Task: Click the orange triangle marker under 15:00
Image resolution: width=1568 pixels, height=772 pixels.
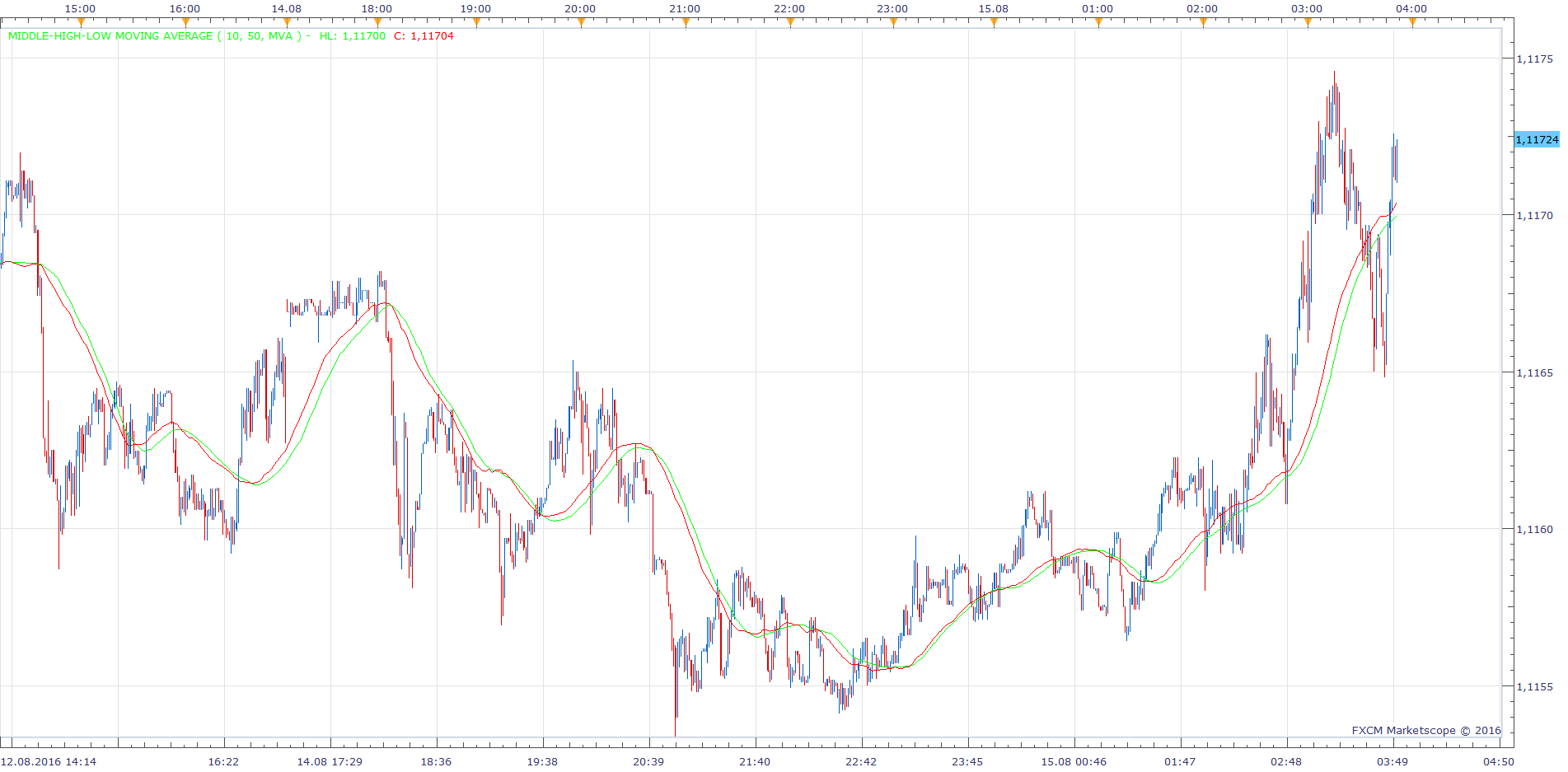Action: coord(81,22)
